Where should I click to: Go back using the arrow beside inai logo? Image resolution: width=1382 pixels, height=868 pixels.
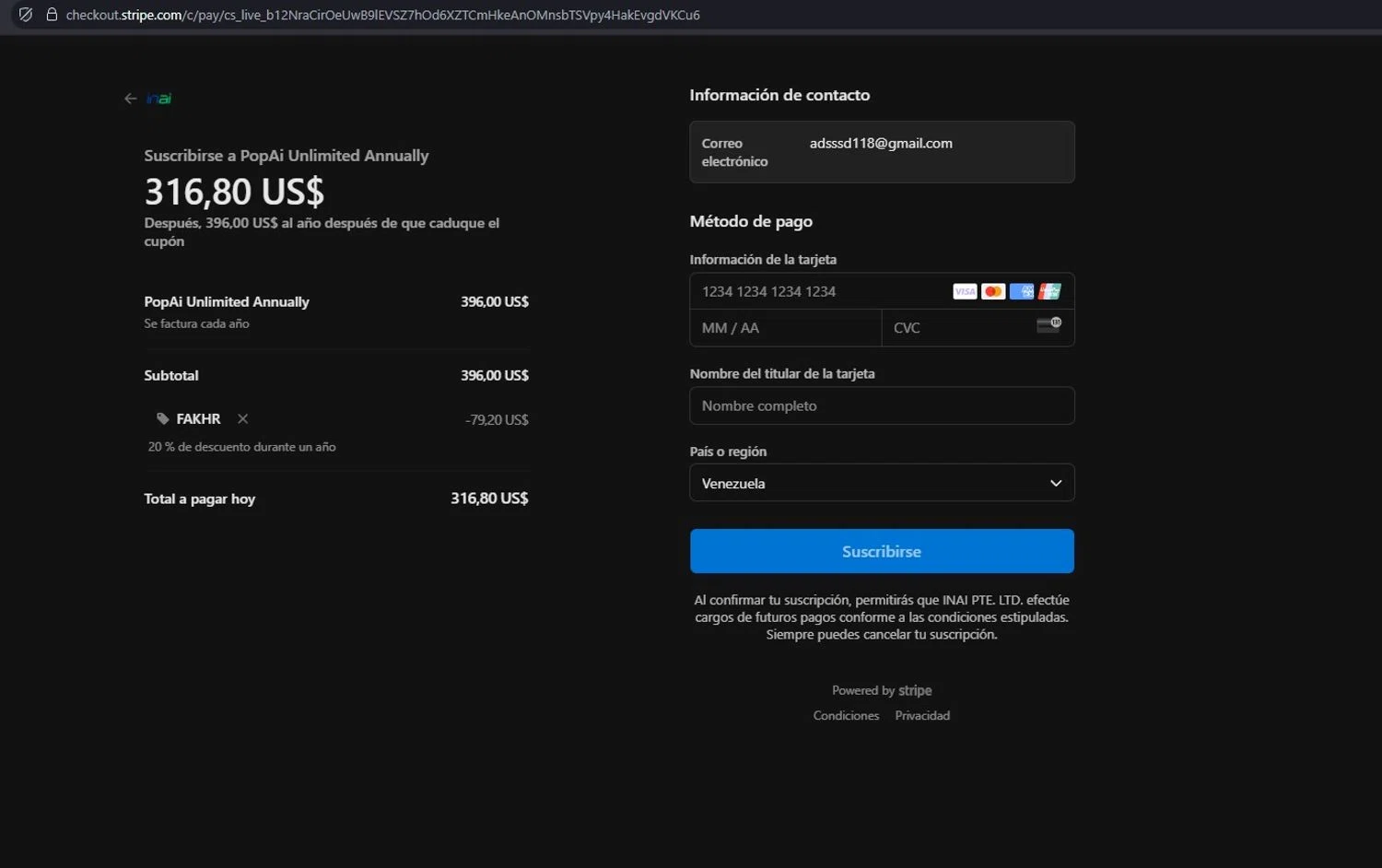131,99
